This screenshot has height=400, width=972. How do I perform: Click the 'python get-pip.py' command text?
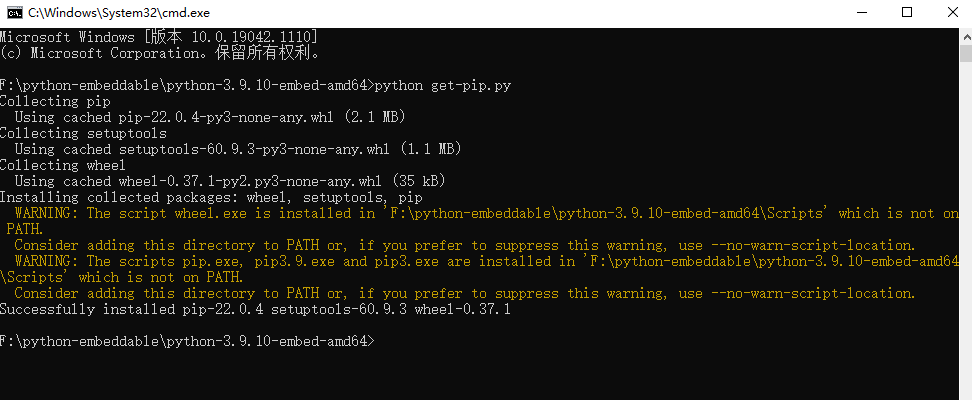443,86
